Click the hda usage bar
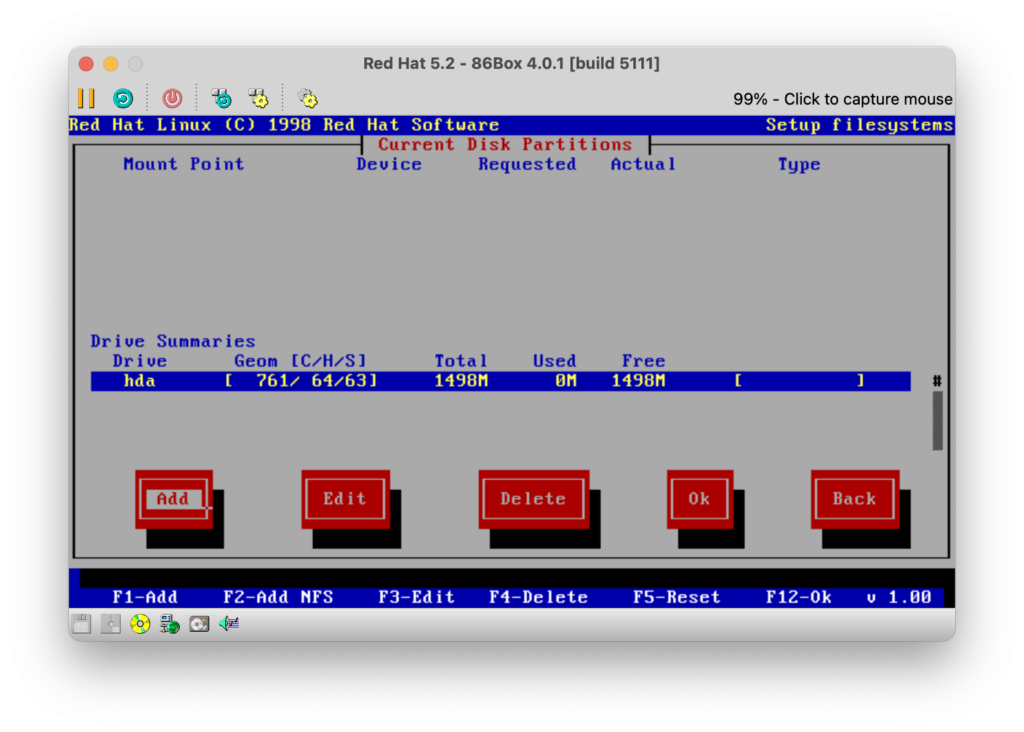This screenshot has height=732, width=1024. click(799, 381)
